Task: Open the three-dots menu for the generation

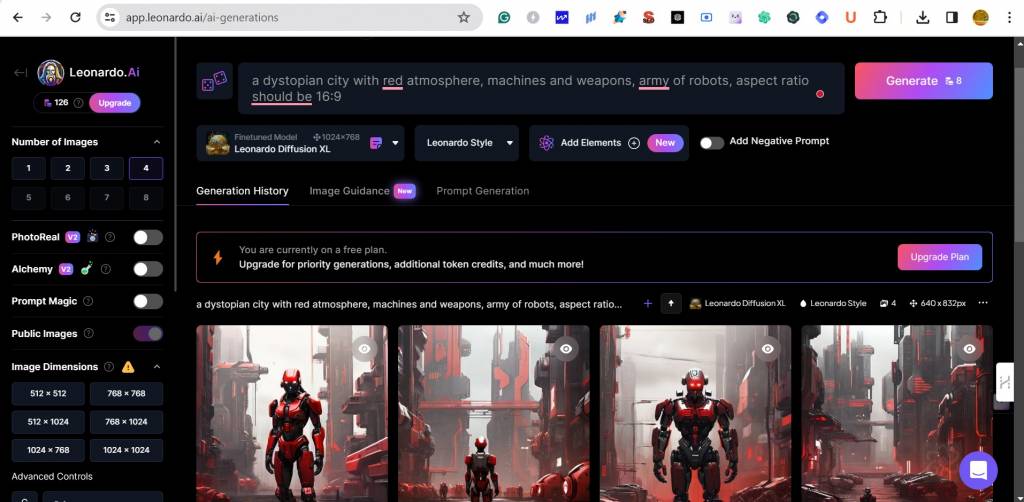Action: point(982,303)
